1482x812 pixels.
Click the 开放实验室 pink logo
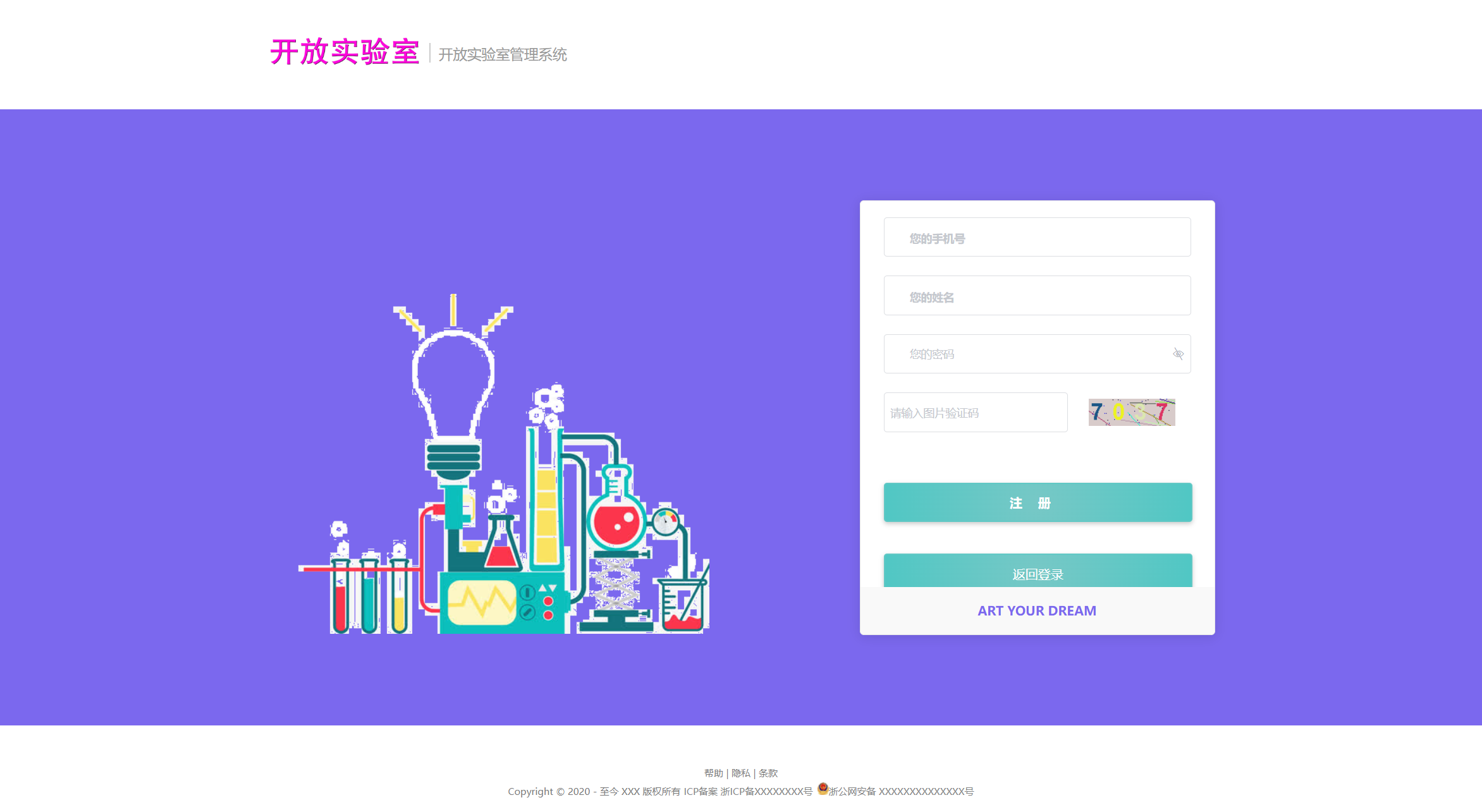[345, 52]
